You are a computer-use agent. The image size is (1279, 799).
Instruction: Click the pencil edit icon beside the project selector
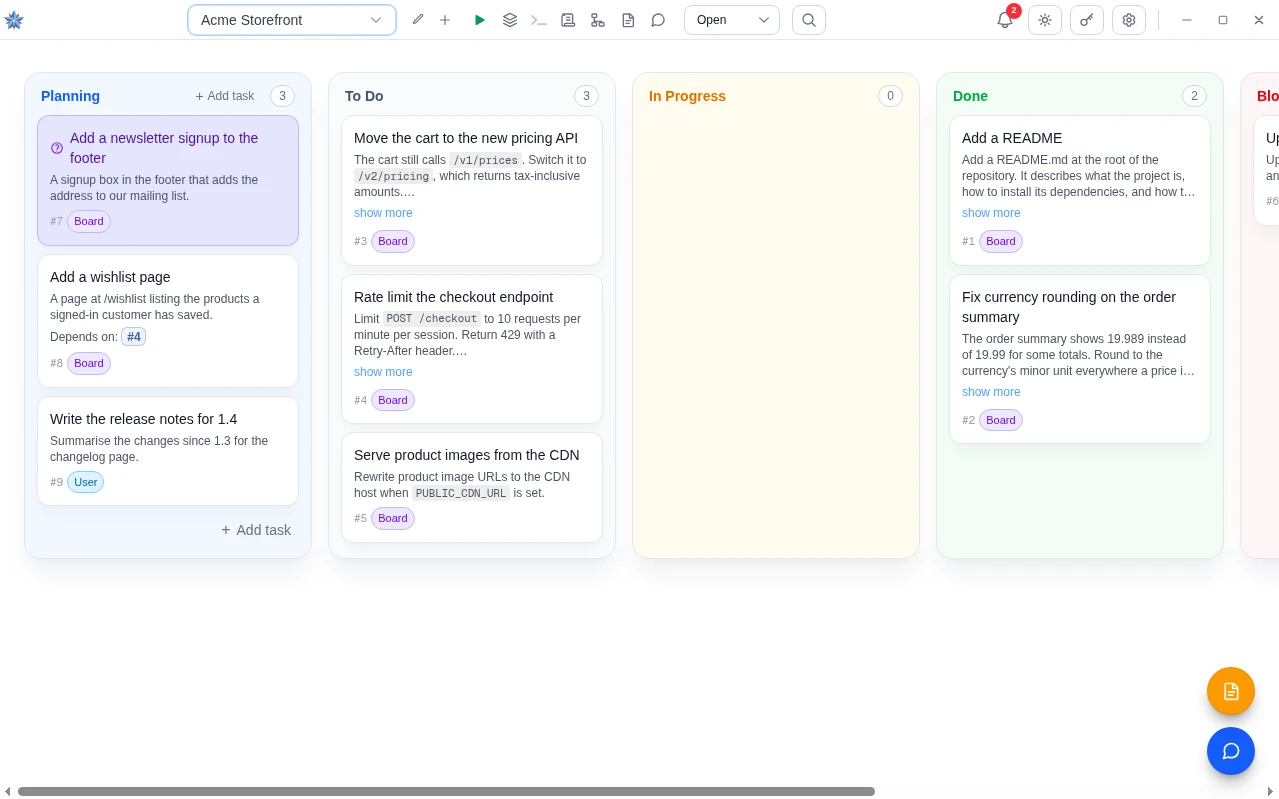click(x=418, y=20)
